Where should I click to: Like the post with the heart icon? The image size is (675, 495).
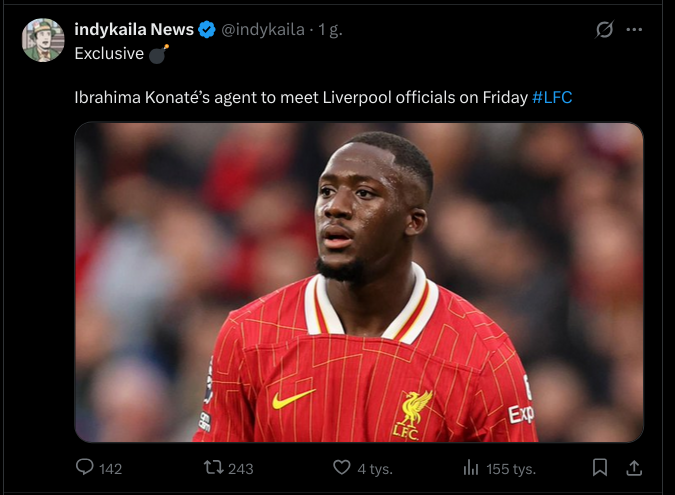pos(342,467)
